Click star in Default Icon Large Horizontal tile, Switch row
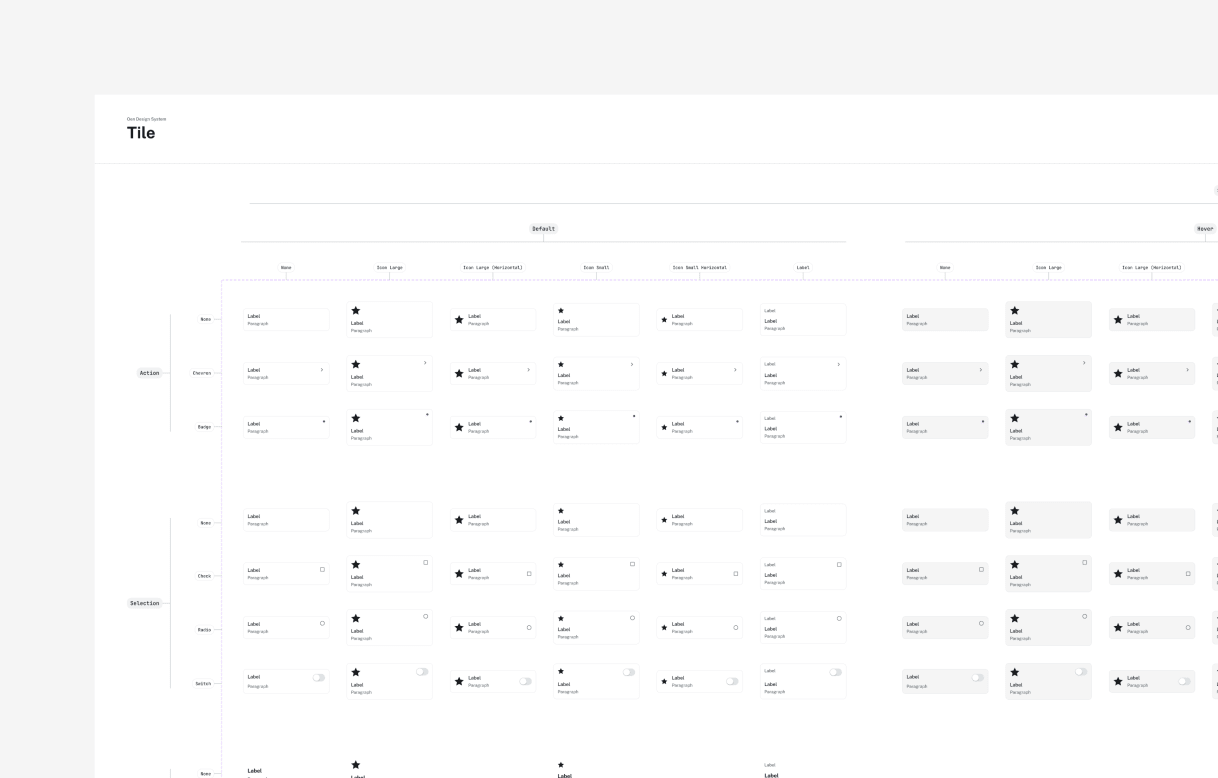The height and width of the screenshot is (778, 1218). point(459,681)
